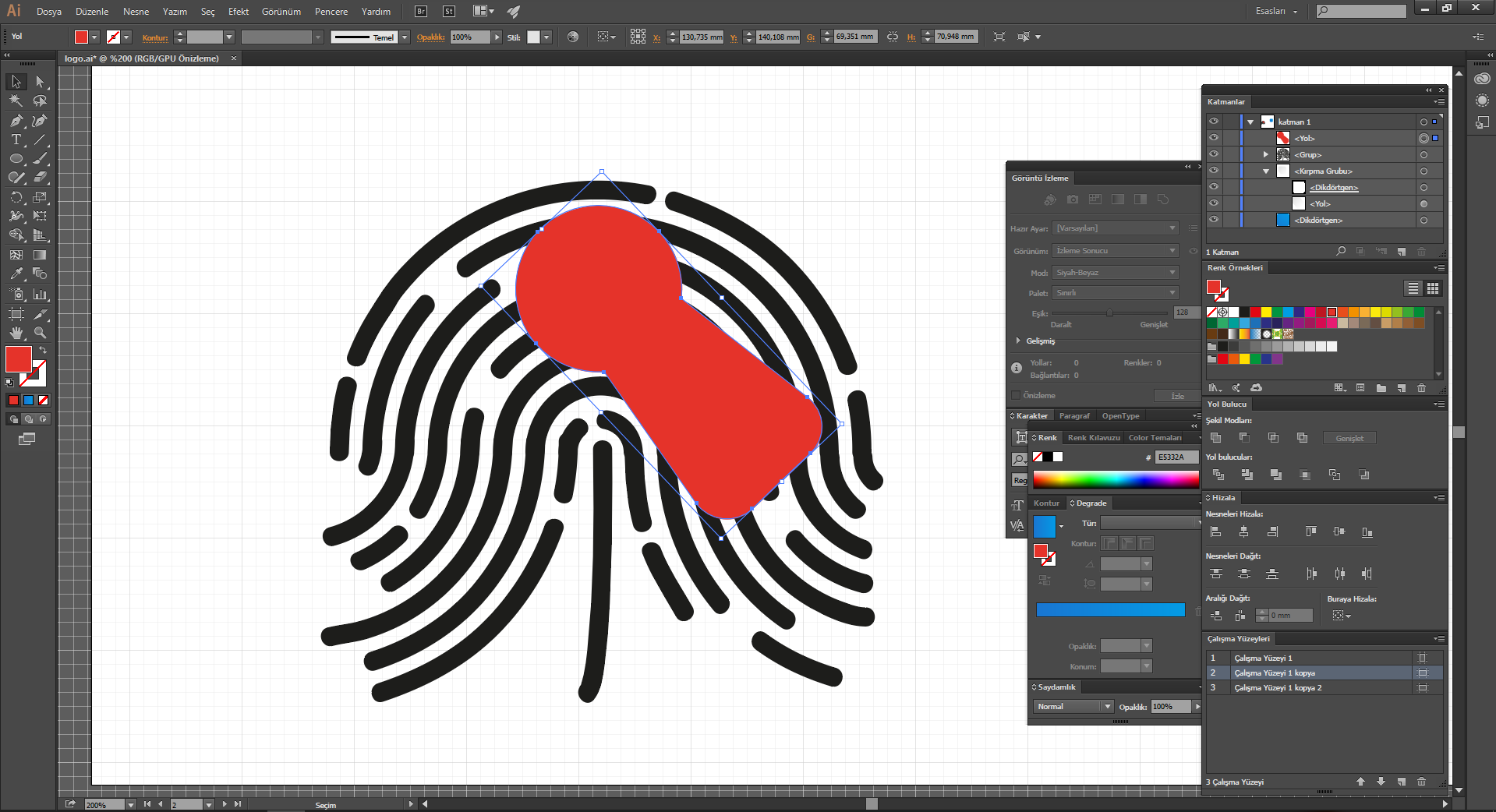This screenshot has width=1496, height=812.
Task: Click Unite shape mode in Yol Bulucu
Action: point(1215,438)
